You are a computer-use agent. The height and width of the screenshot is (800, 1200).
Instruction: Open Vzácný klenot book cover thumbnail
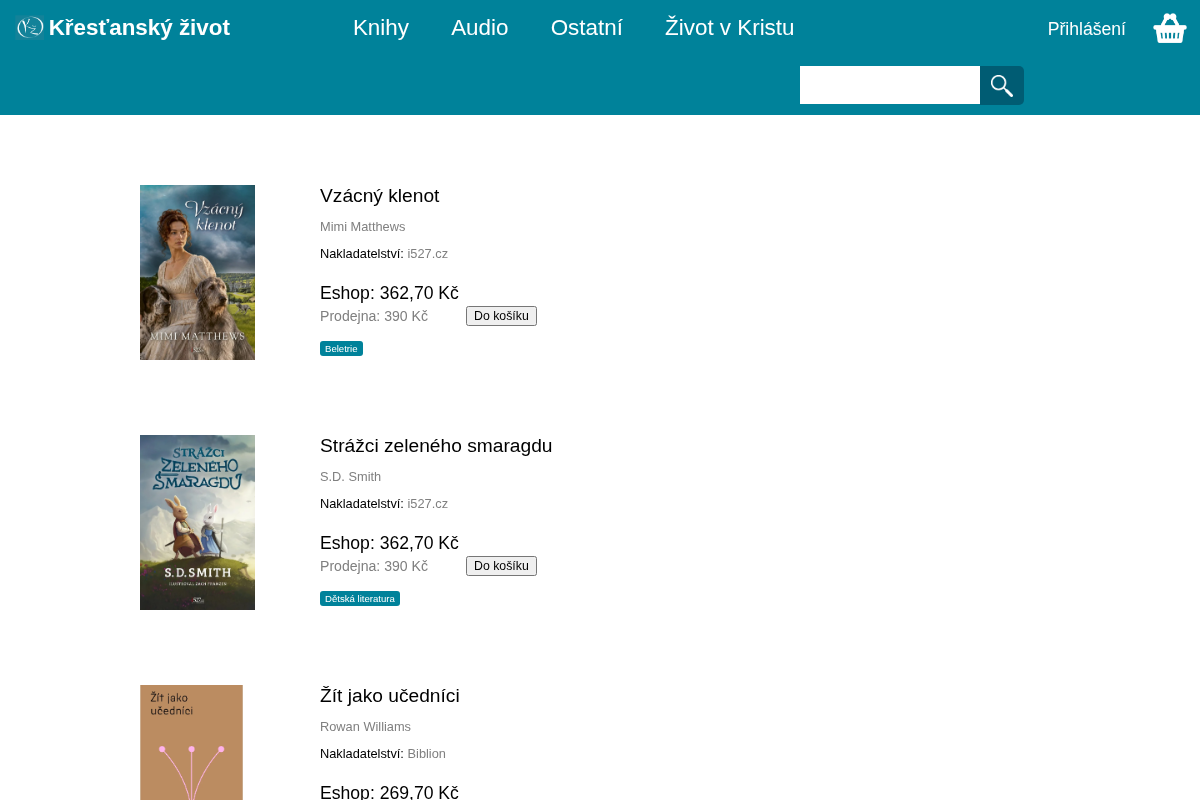pyautogui.click(x=197, y=272)
